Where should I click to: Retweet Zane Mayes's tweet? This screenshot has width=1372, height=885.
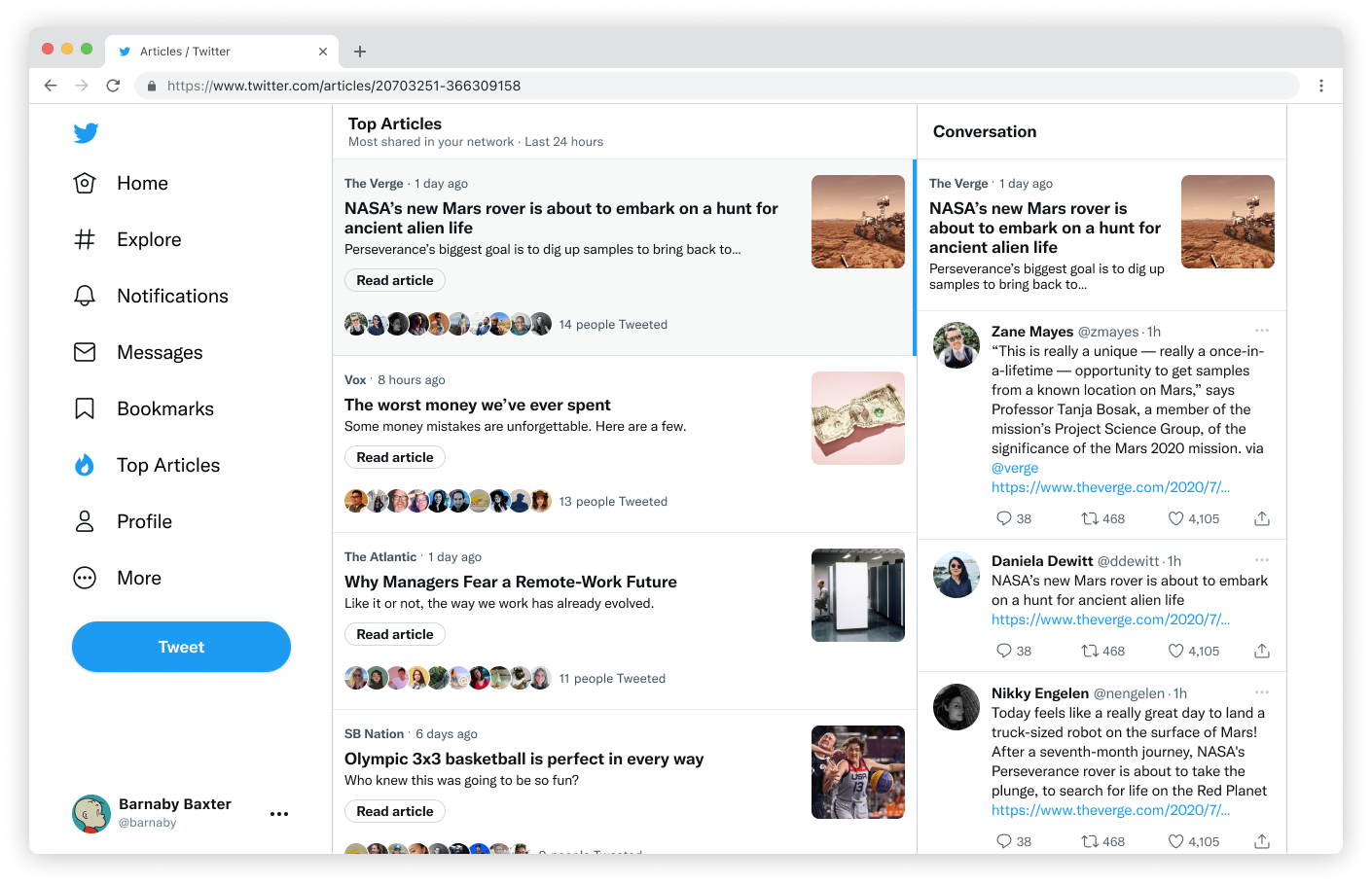point(1090,518)
